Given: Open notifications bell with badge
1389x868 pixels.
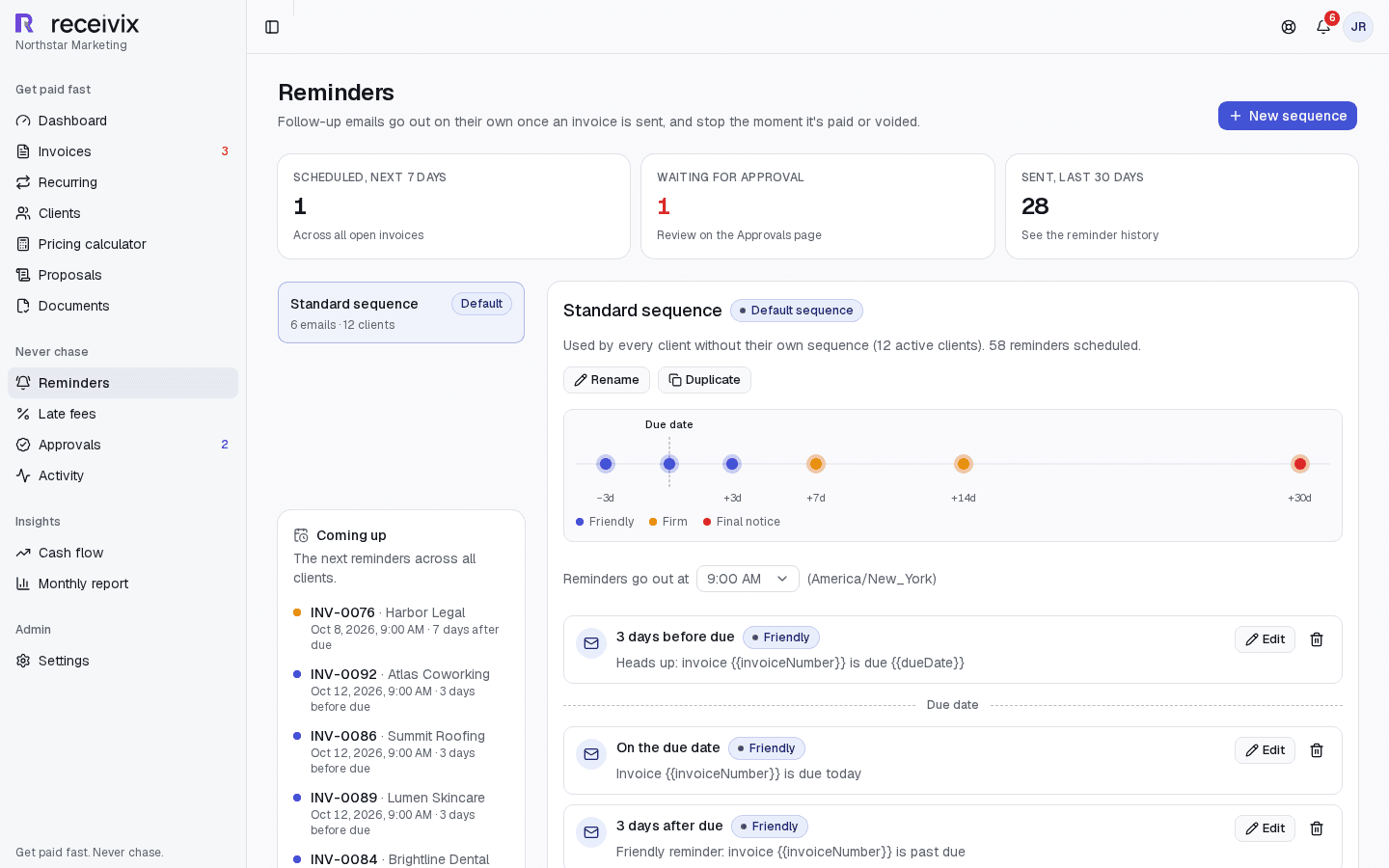Looking at the screenshot, I should [1323, 27].
